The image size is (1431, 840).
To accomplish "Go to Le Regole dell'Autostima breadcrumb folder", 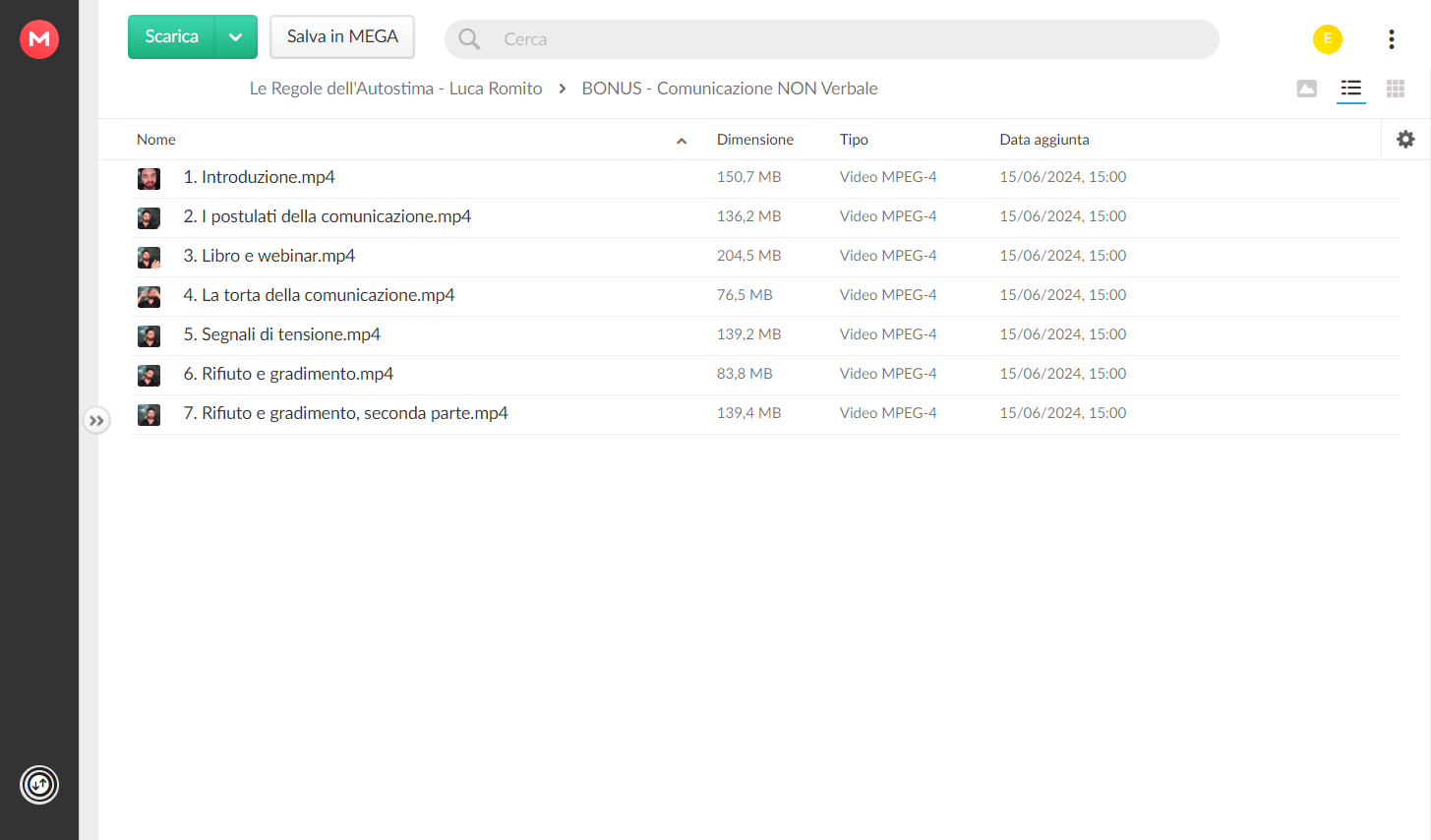I will coord(395,89).
